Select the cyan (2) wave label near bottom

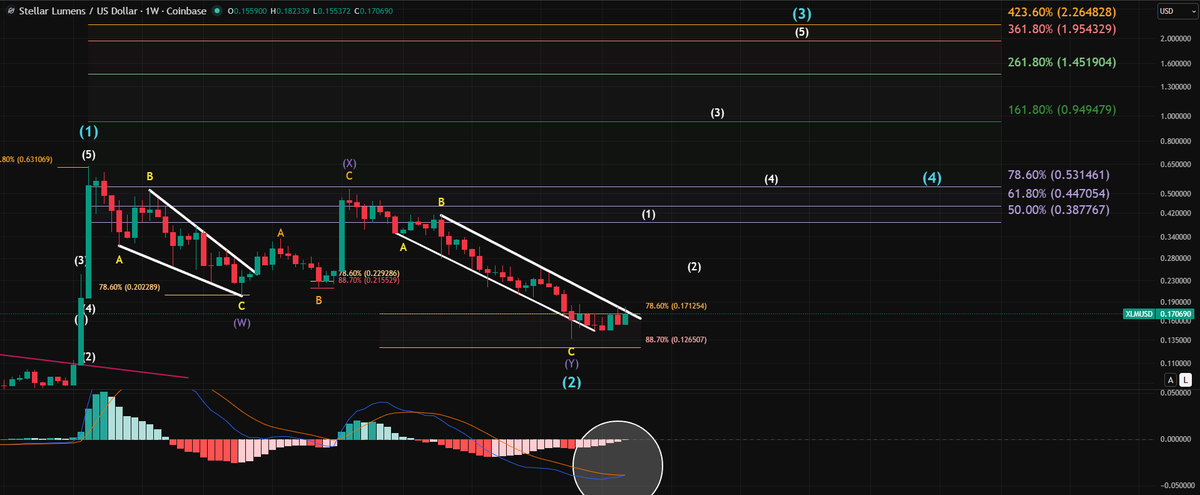pos(571,382)
